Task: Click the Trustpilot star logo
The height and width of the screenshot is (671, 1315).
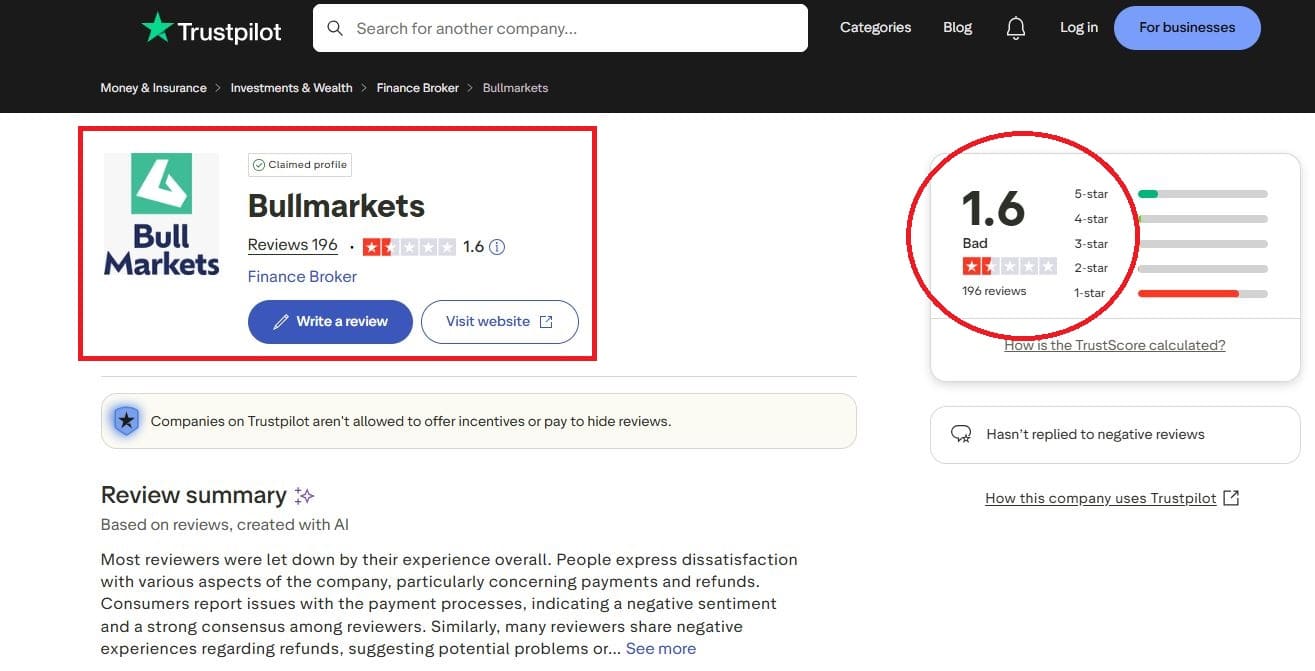Action: pos(157,28)
